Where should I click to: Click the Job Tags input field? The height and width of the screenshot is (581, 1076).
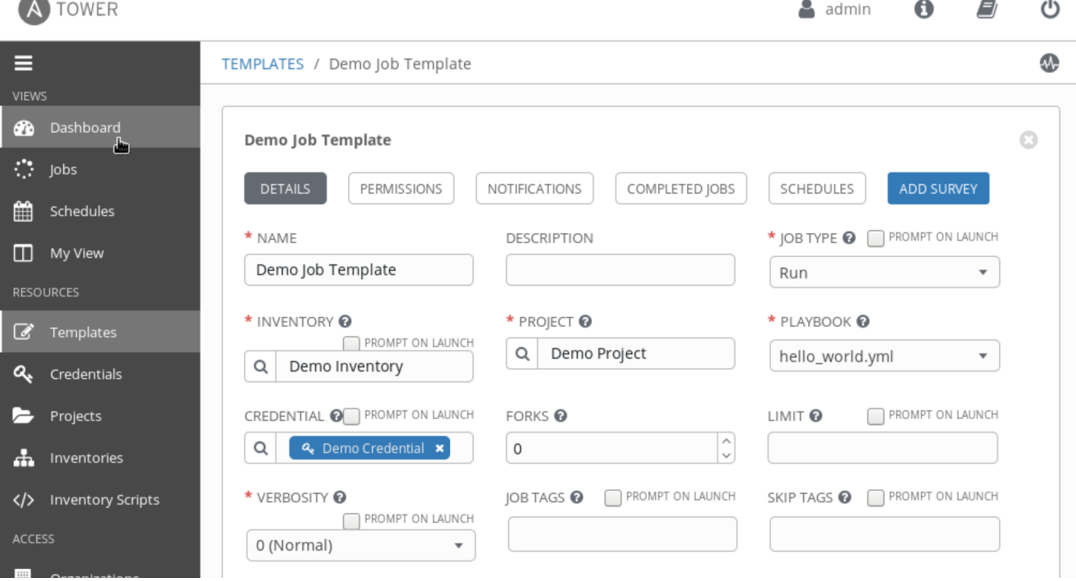(622, 534)
